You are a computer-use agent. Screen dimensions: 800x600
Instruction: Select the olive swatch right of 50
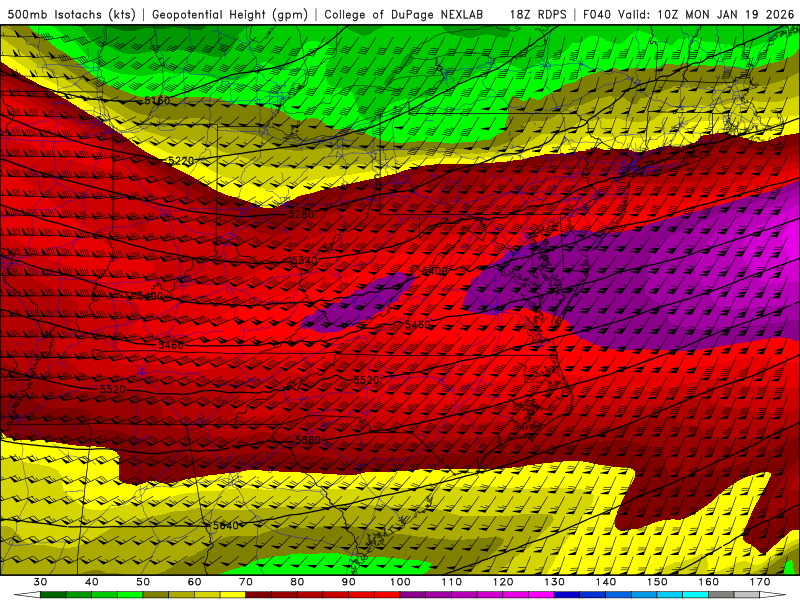coord(156,595)
